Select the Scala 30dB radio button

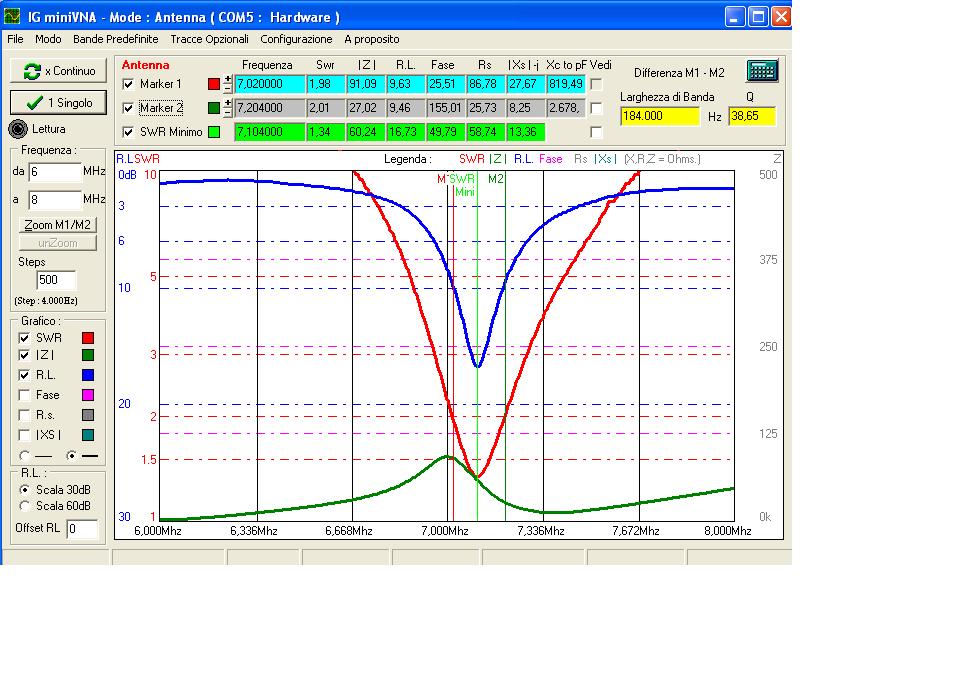[x=24, y=490]
